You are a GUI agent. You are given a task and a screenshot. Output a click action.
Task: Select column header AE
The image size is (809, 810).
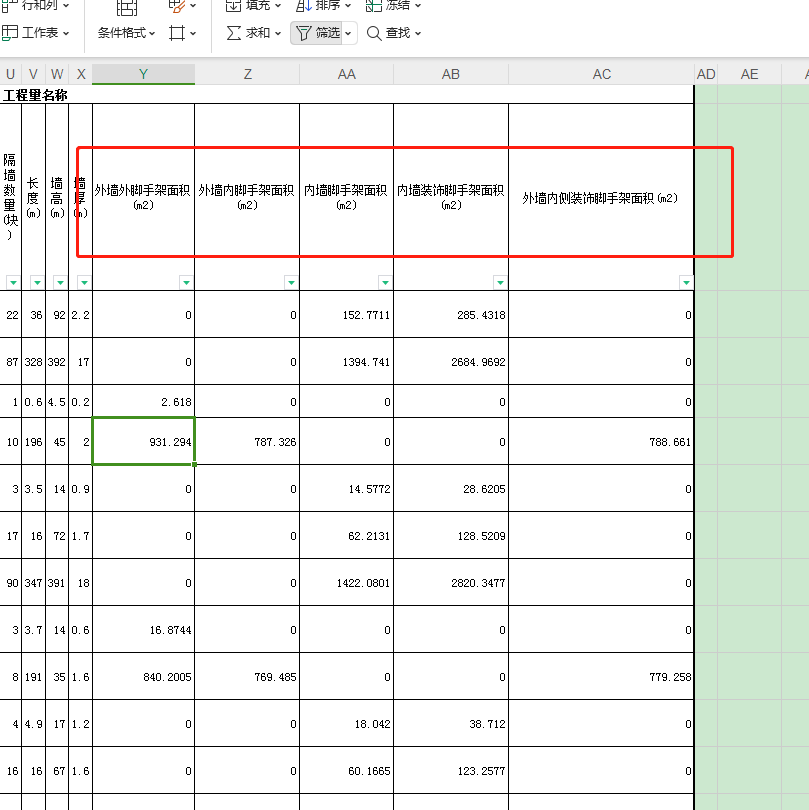[749, 75]
